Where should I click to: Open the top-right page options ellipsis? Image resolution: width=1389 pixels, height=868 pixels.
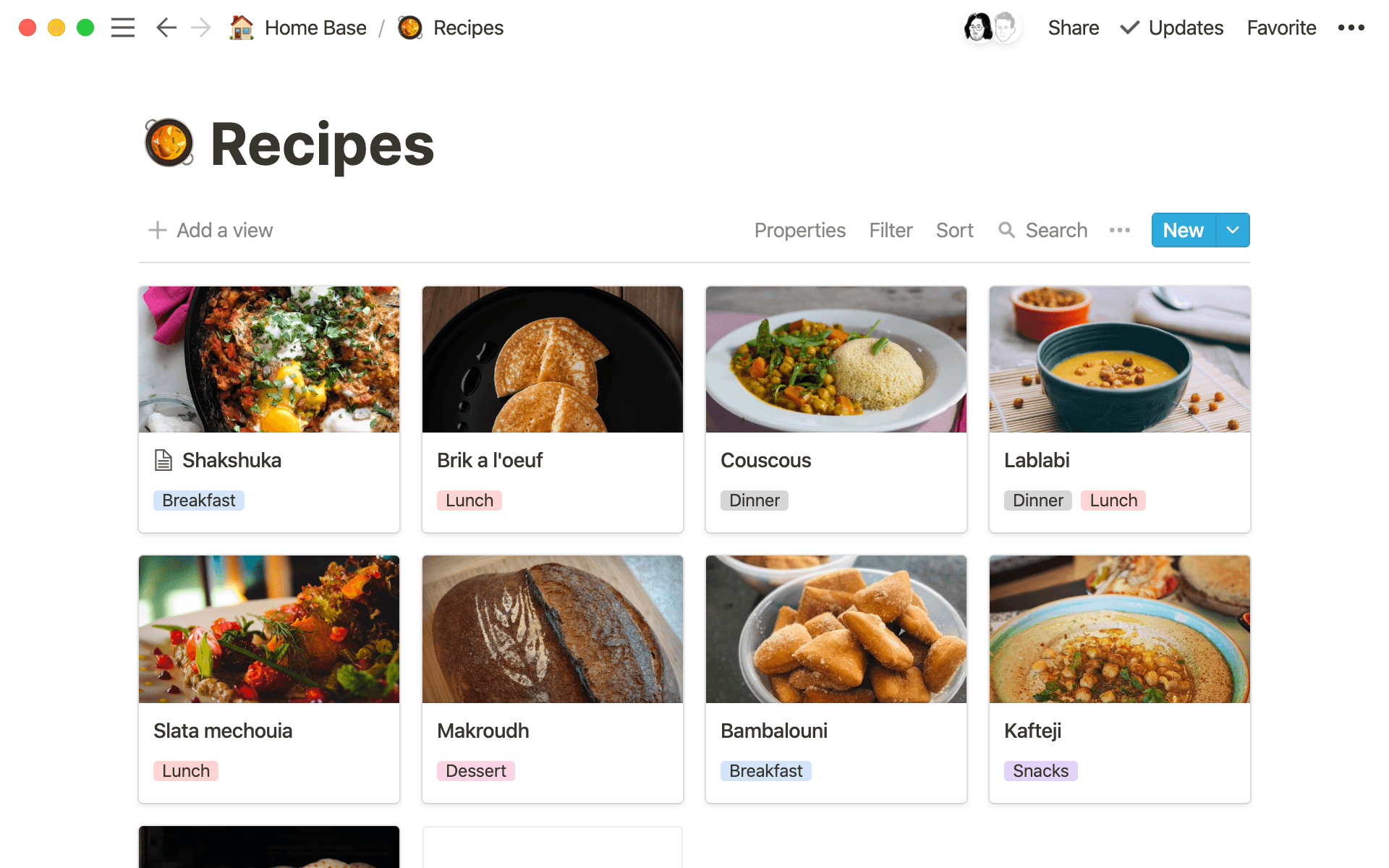tap(1351, 27)
